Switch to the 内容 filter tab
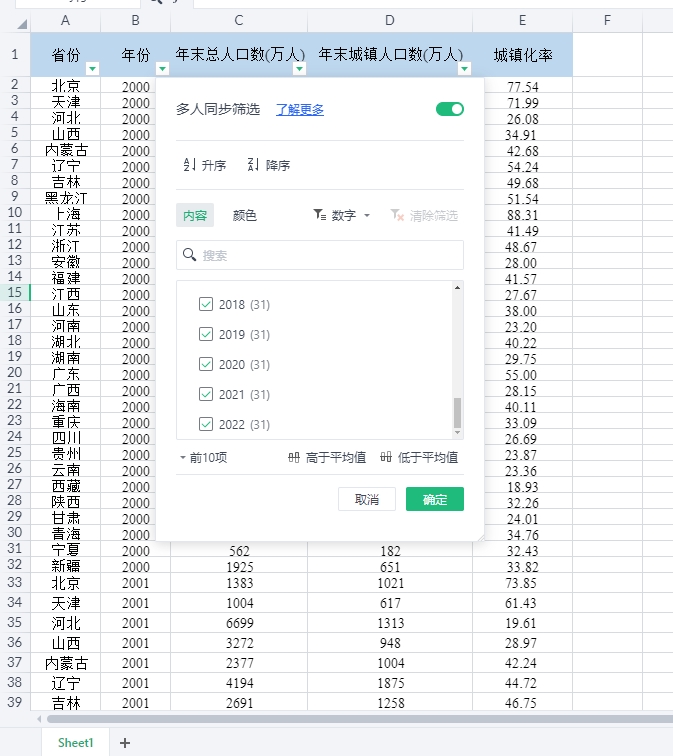The width and height of the screenshot is (673, 756). tap(195, 215)
